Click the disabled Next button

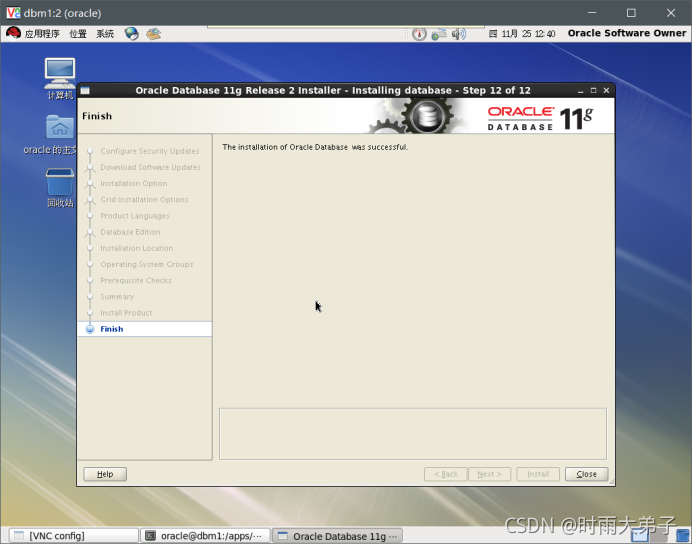tap(489, 474)
